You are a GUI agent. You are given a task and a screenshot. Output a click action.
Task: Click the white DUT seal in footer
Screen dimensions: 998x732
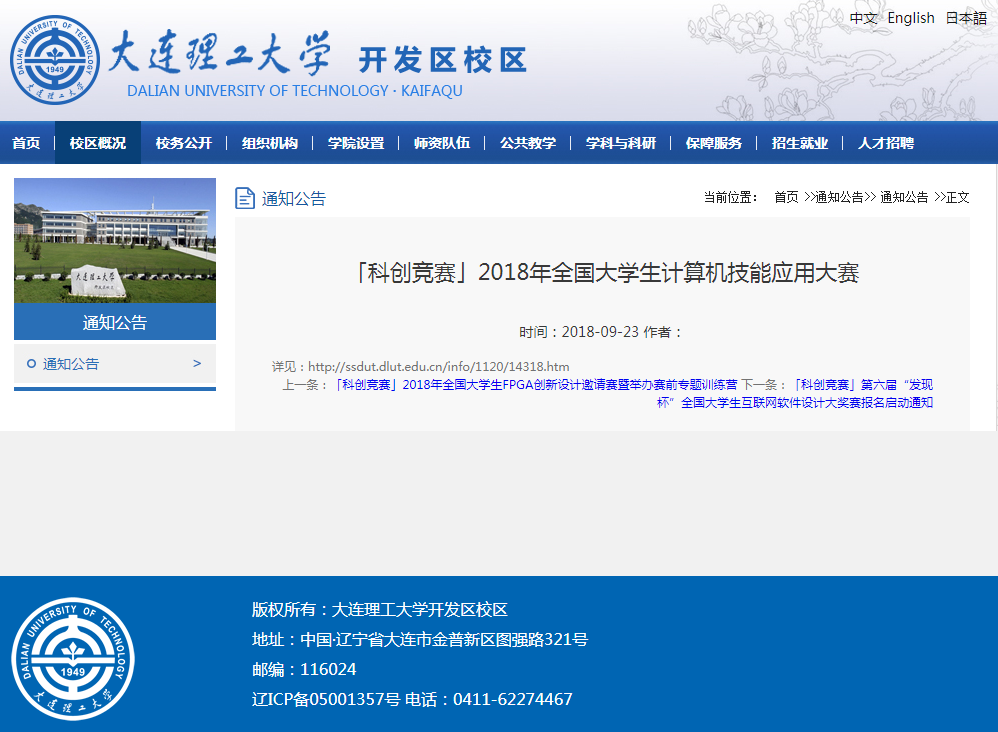73,659
